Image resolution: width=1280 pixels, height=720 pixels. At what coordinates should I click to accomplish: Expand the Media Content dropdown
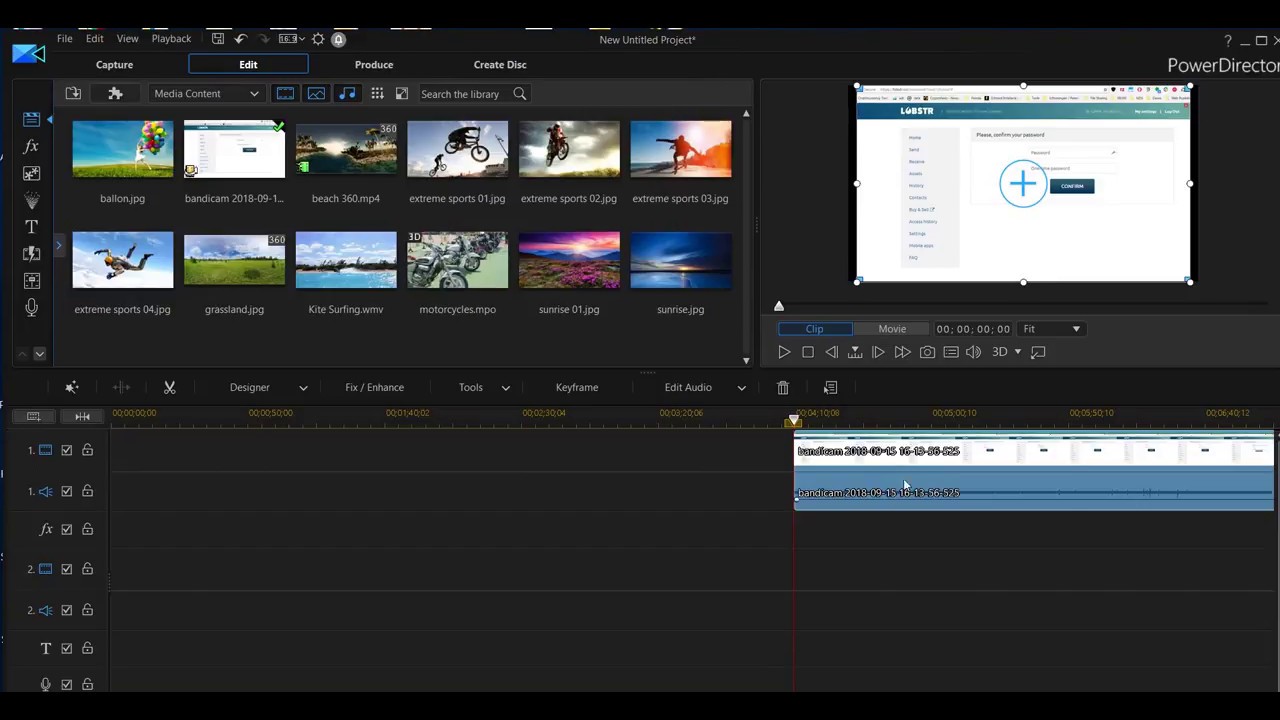coord(206,94)
